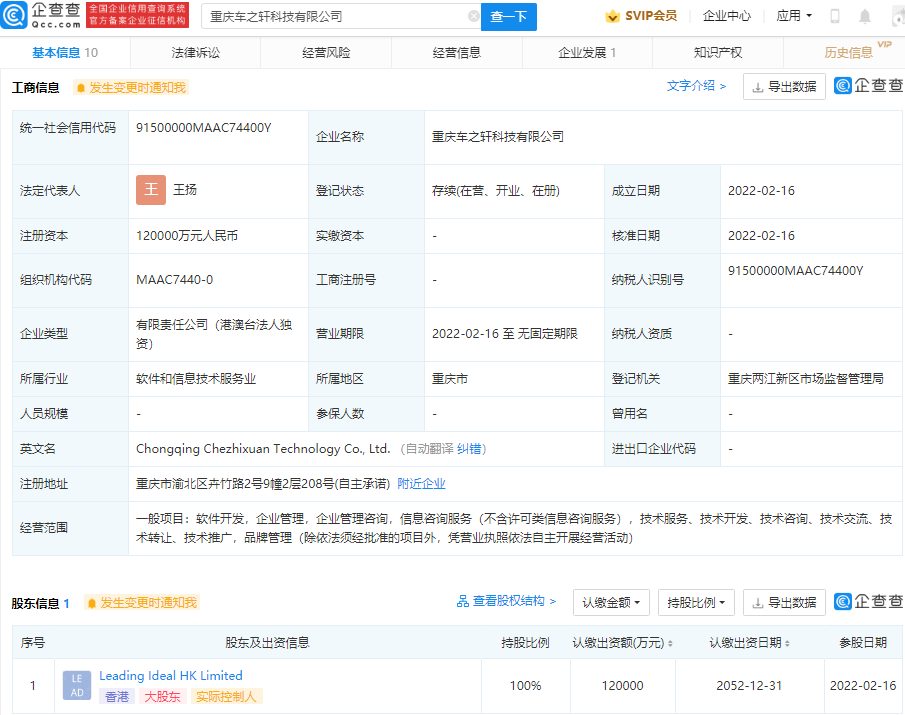Click the bell icon in 股东信息 notification
The width and height of the screenshot is (905, 715).
tap(92, 603)
